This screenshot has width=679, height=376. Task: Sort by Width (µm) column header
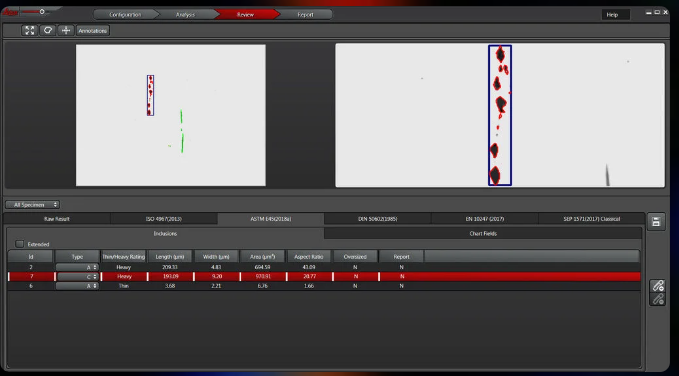point(216,256)
